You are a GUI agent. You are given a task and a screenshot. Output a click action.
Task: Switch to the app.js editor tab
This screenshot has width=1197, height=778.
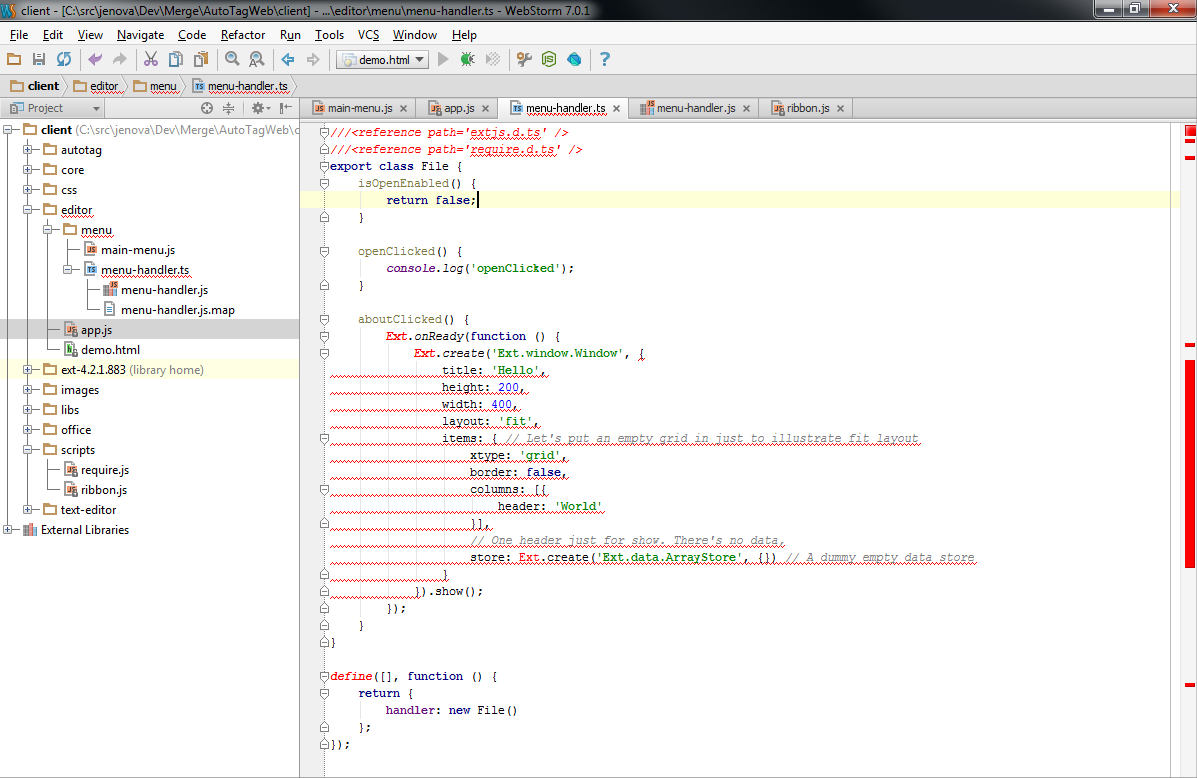click(459, 108)
